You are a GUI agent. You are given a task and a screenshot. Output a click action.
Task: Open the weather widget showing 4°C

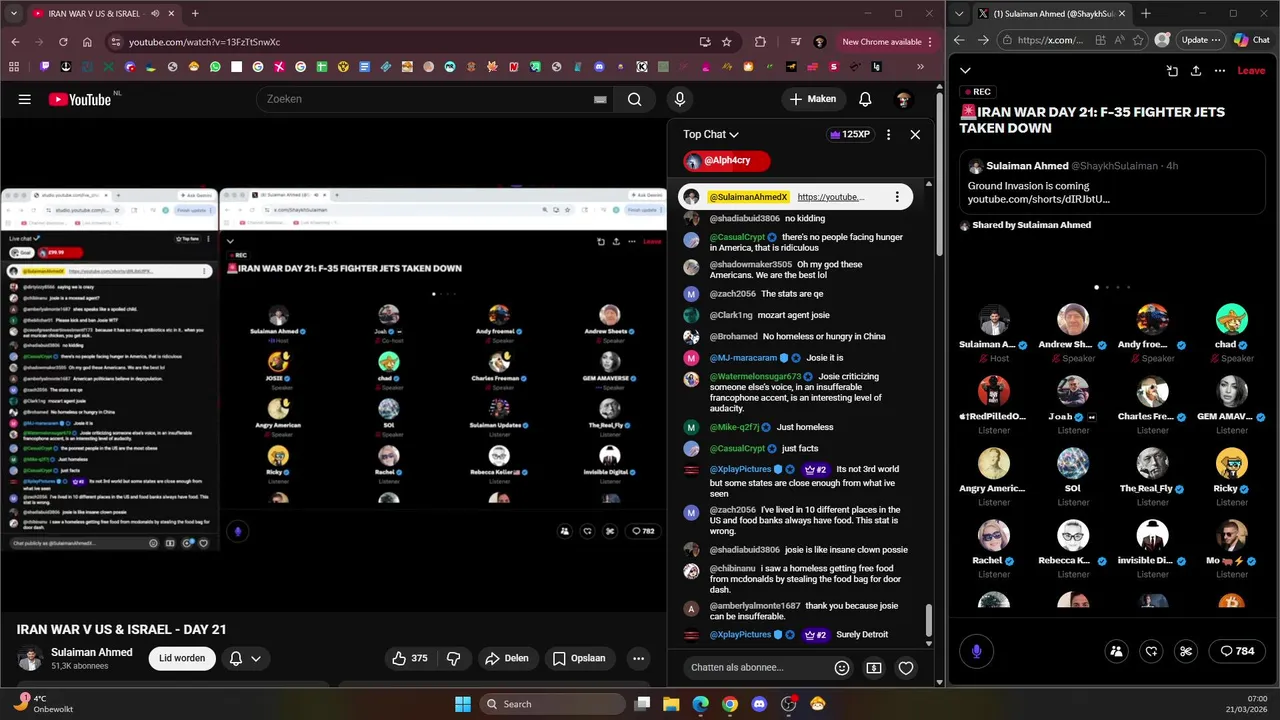coord(44,703)
